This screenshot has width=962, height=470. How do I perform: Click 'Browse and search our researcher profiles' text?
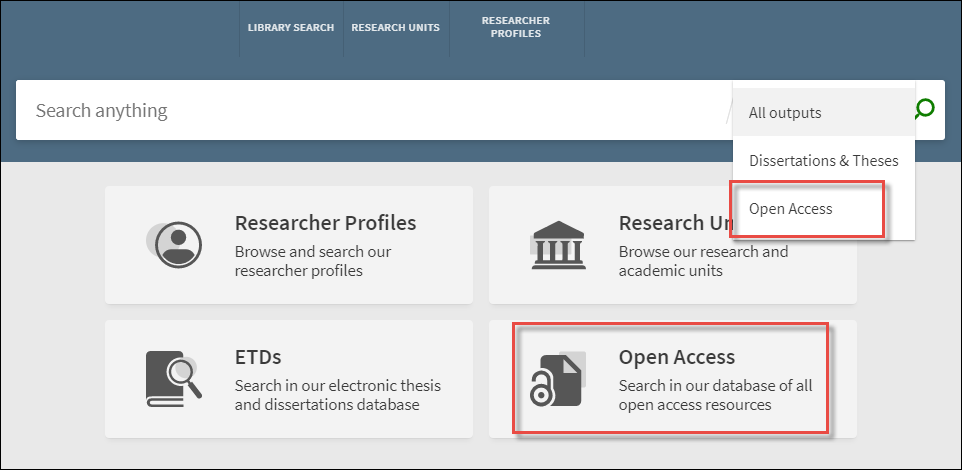(312, 261)
